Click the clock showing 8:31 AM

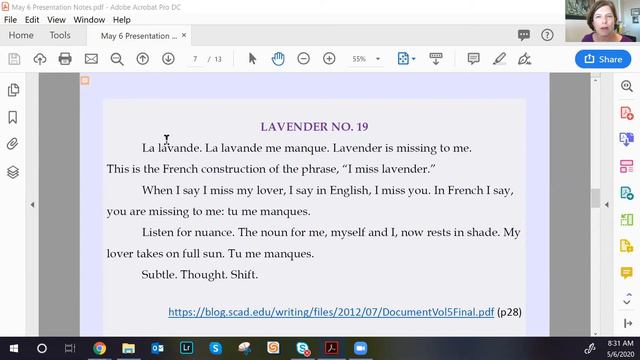[x=620, y=343]
